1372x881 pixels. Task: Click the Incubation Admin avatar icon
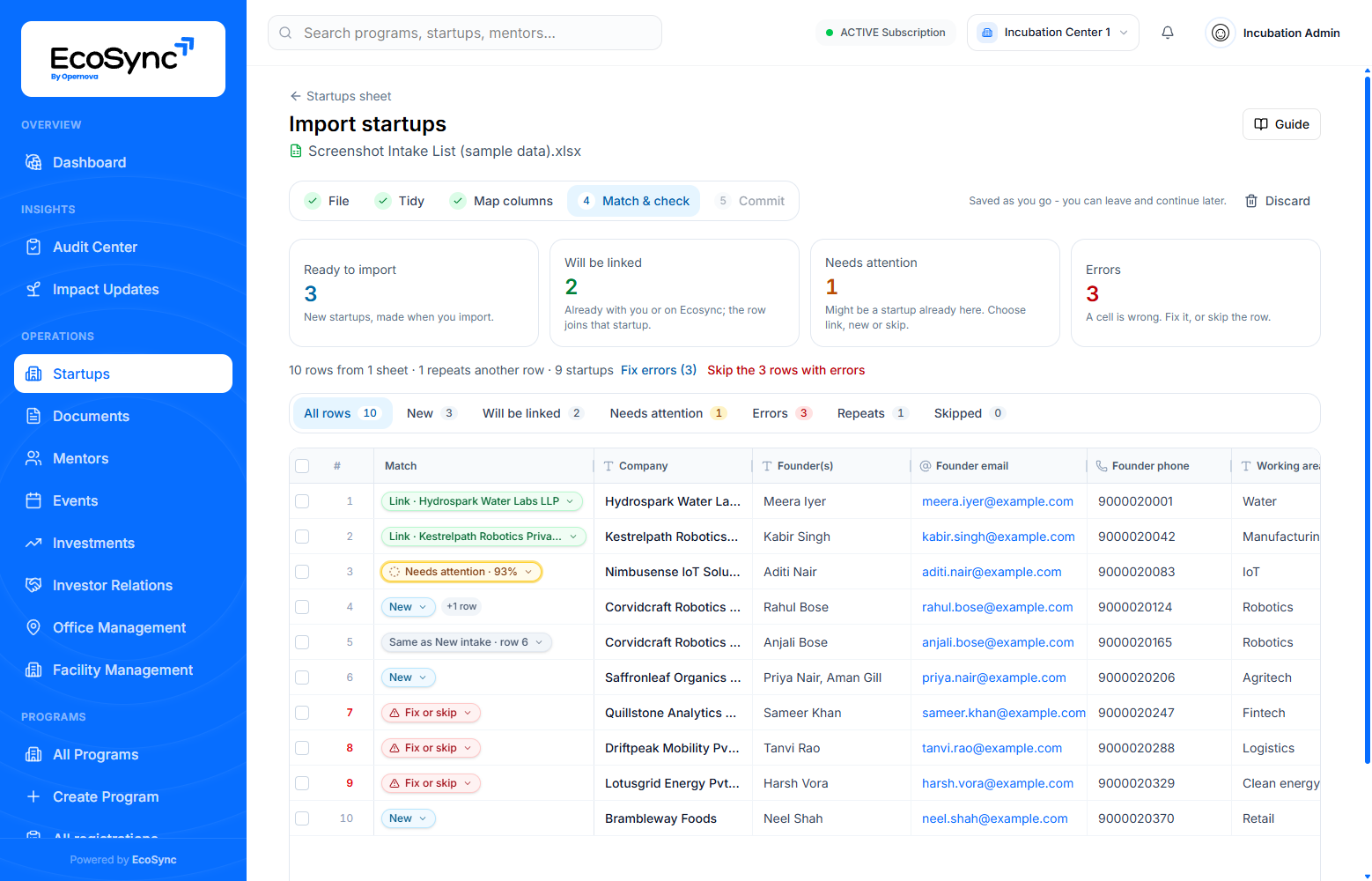point(1221,33)
